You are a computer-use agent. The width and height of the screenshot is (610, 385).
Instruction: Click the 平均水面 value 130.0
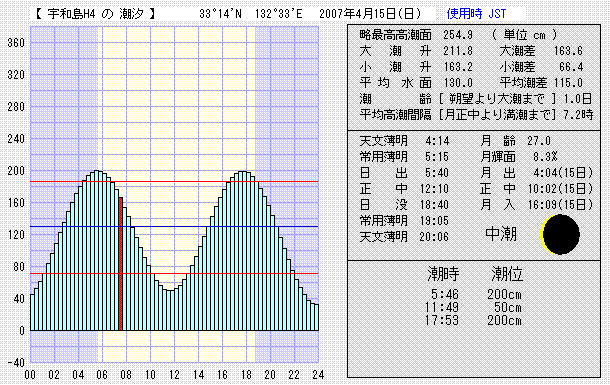point(458,83)
